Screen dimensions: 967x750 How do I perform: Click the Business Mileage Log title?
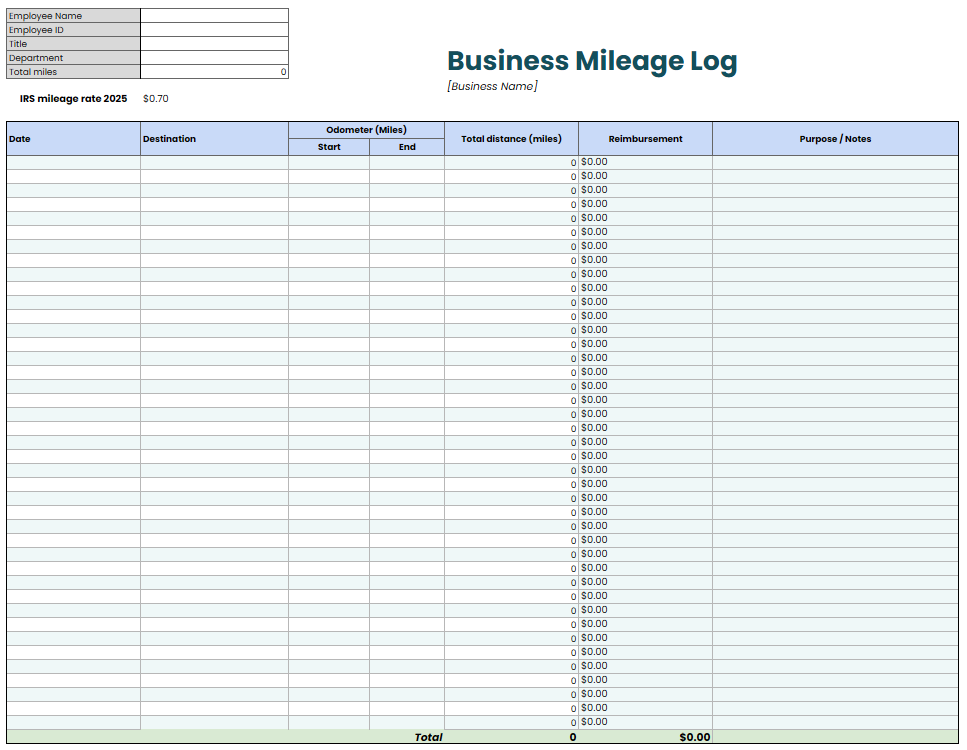[592, 61]
